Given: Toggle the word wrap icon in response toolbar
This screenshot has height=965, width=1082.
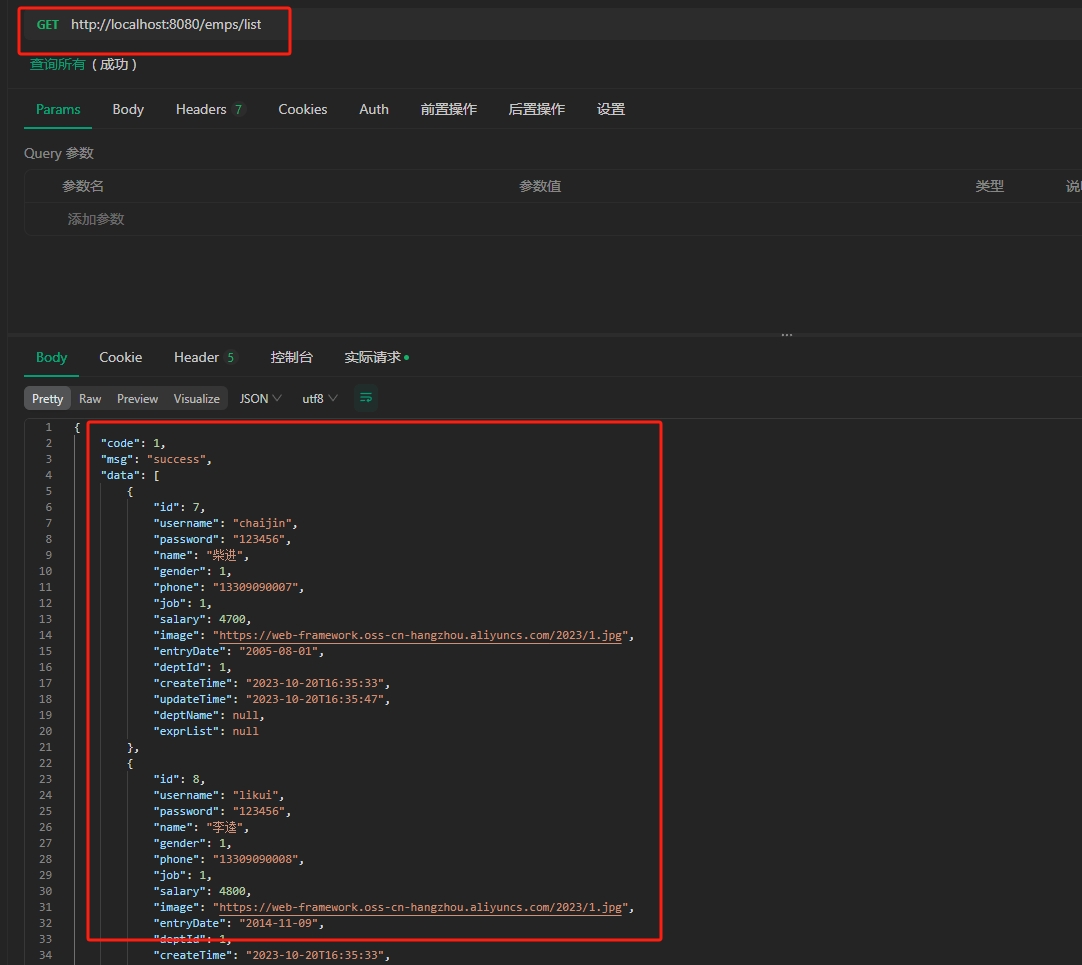Looking at the screenshot, I should [366, 398].
